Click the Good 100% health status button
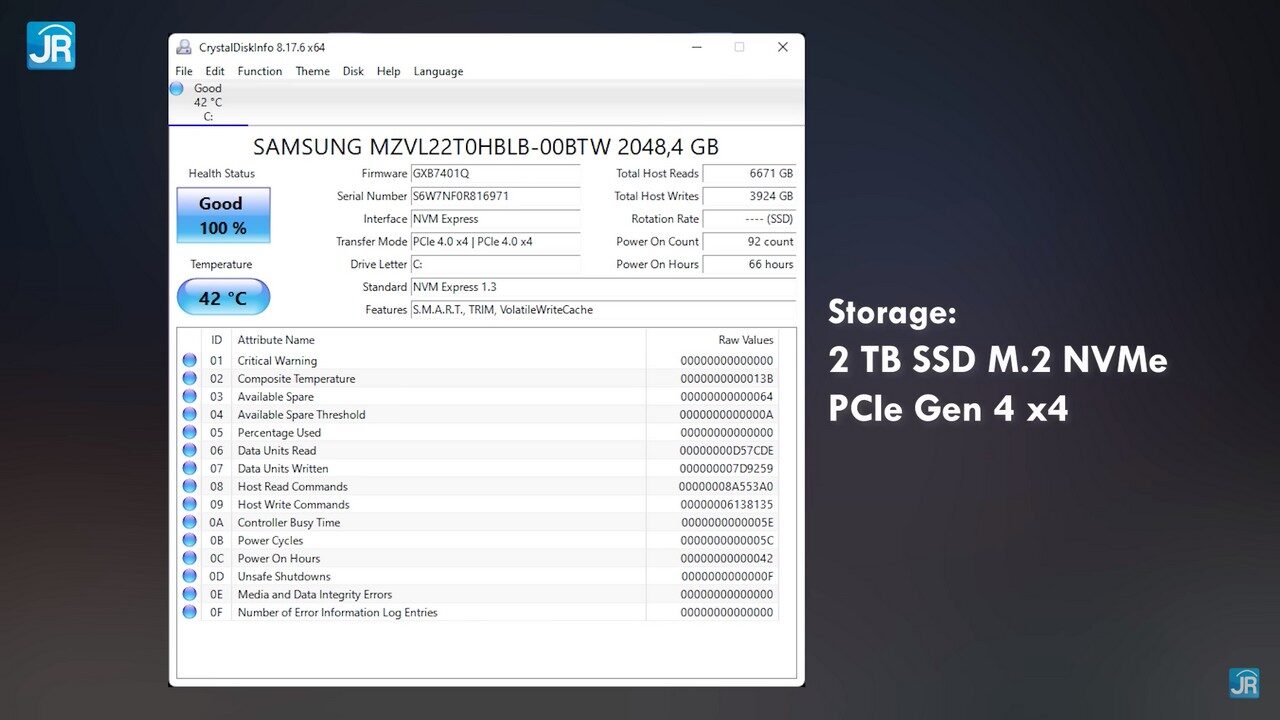 (222, 214)
